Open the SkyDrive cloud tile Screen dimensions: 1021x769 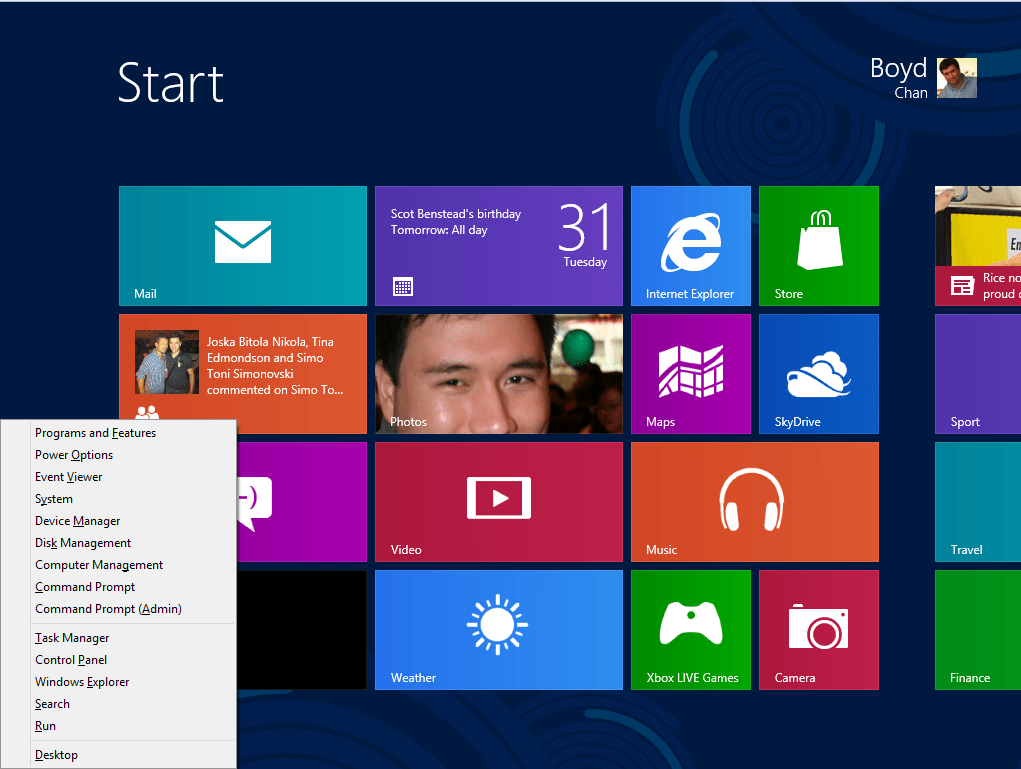click(x=818, y=374)
